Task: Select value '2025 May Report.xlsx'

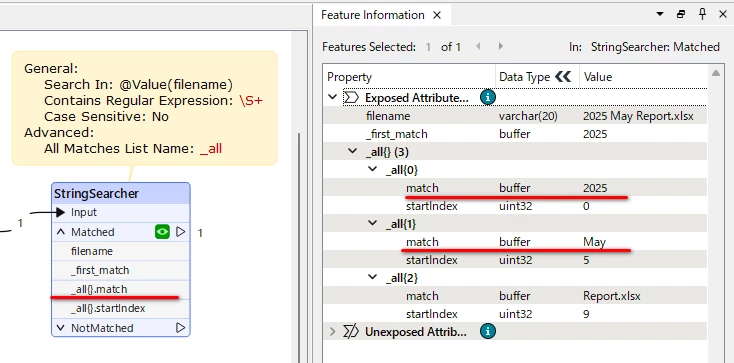Action: [x=638, y=116]
